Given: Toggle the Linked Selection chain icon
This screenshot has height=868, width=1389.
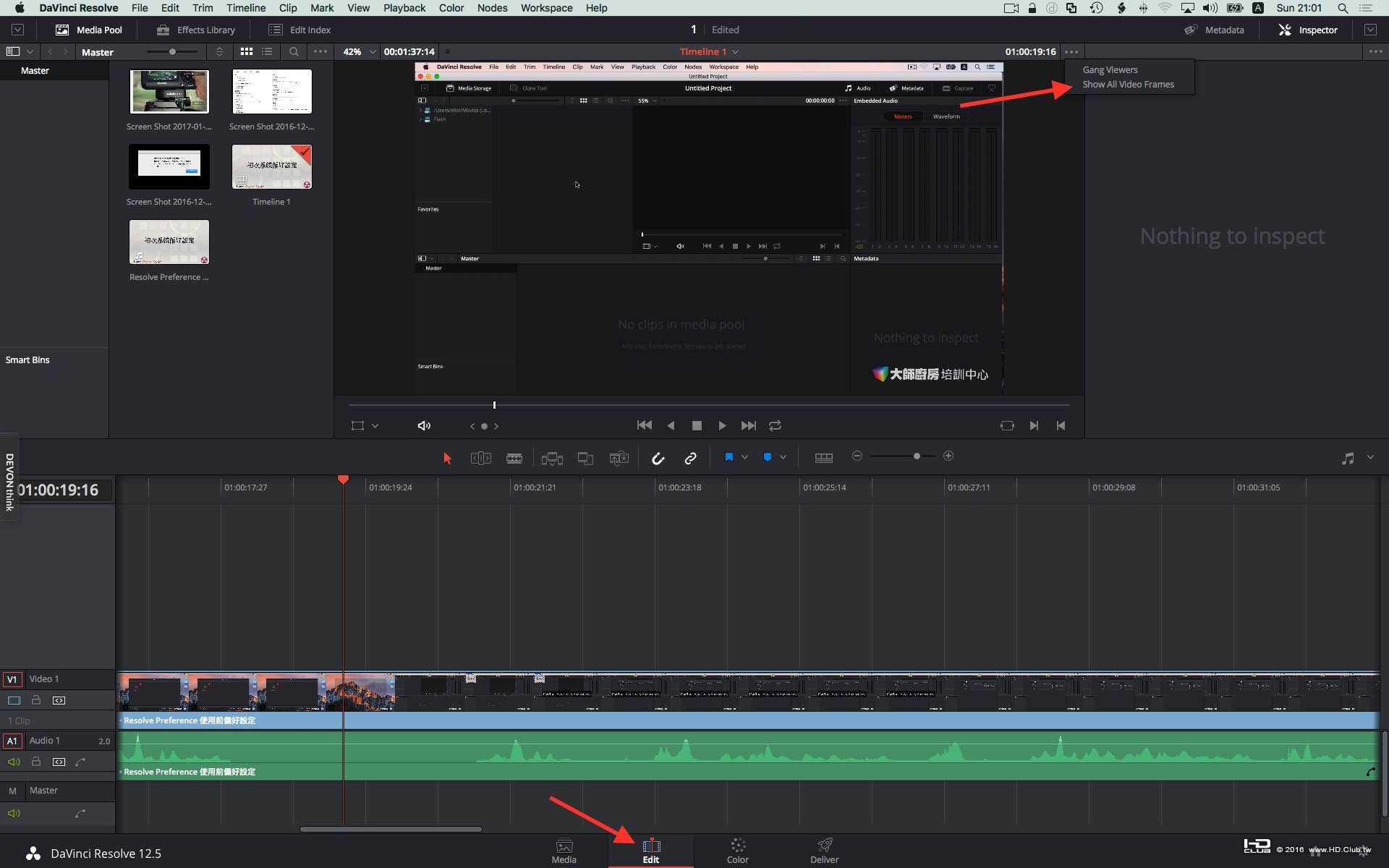Looking at the screenshot, I should [690, 458].
